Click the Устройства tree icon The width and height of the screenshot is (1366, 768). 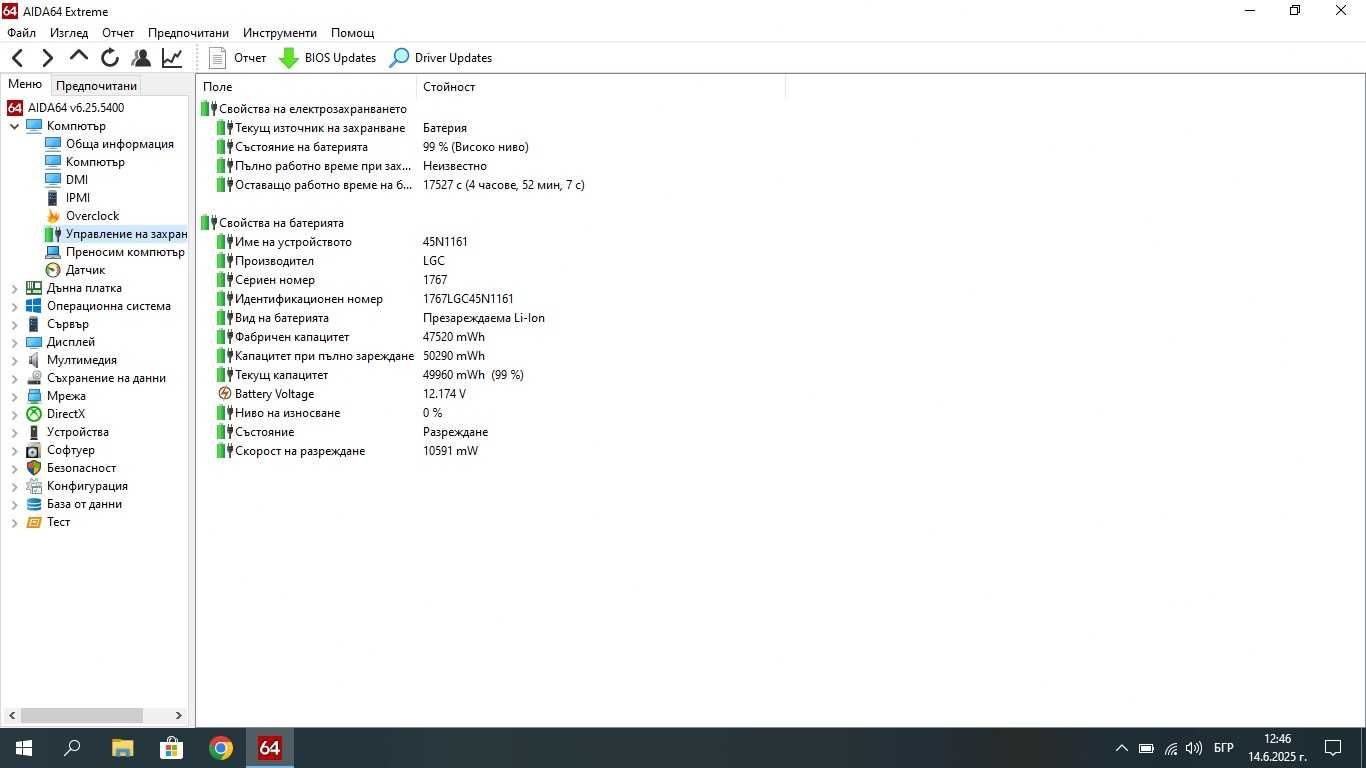(34, 432)
